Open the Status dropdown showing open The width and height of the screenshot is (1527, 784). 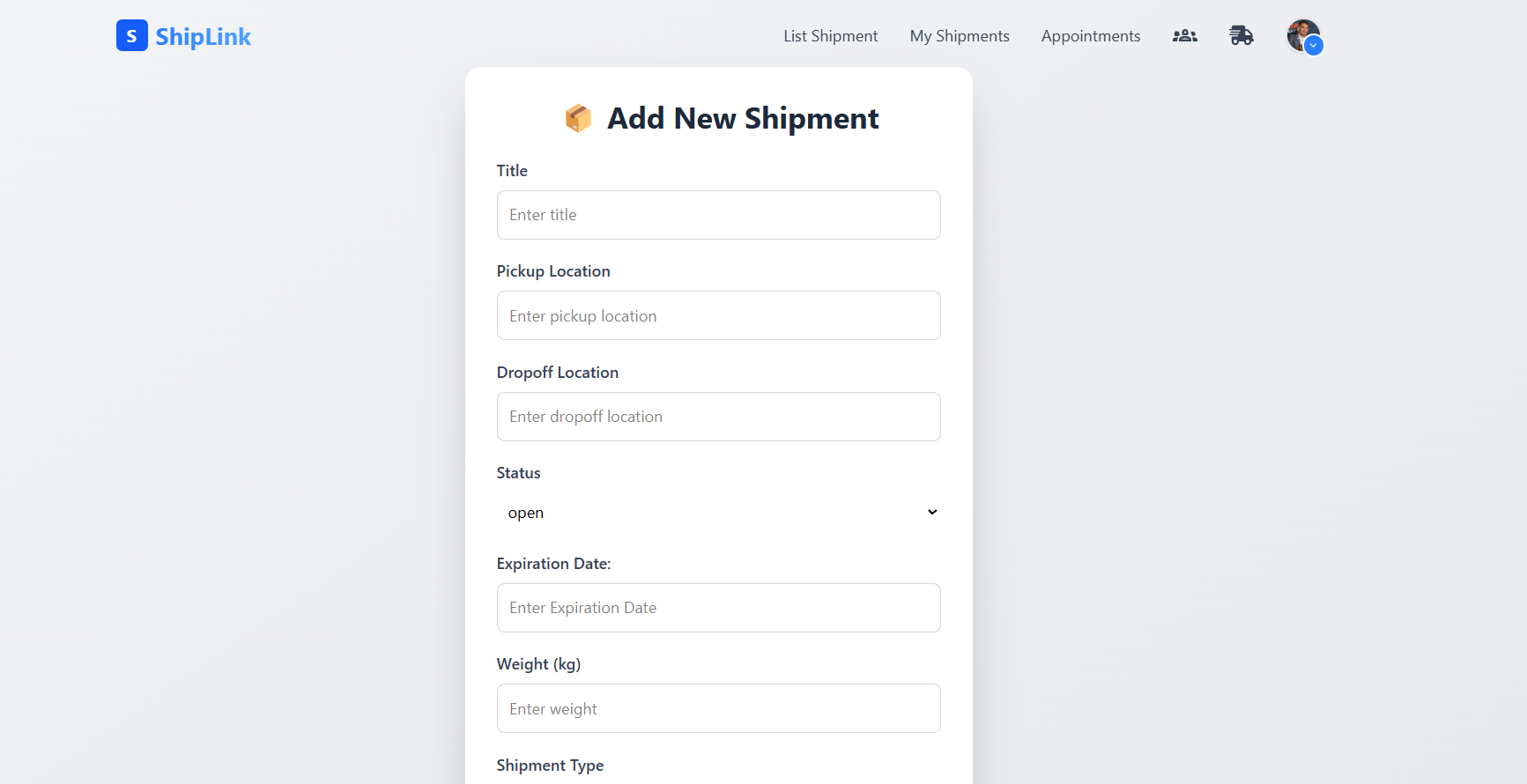(x=719, y=513)
